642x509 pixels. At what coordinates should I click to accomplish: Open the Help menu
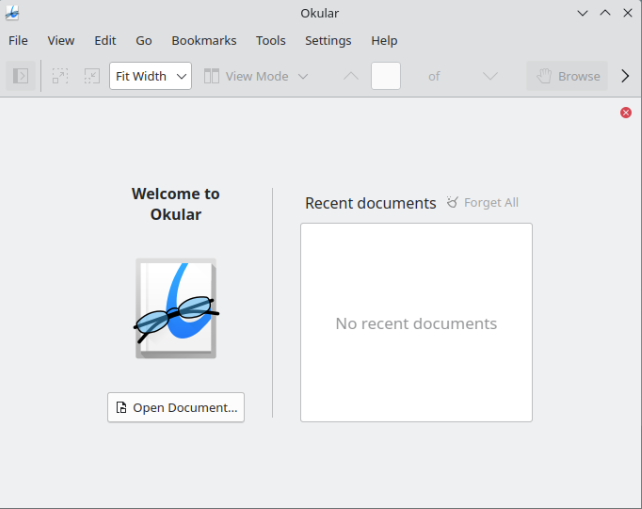point(384,41)
